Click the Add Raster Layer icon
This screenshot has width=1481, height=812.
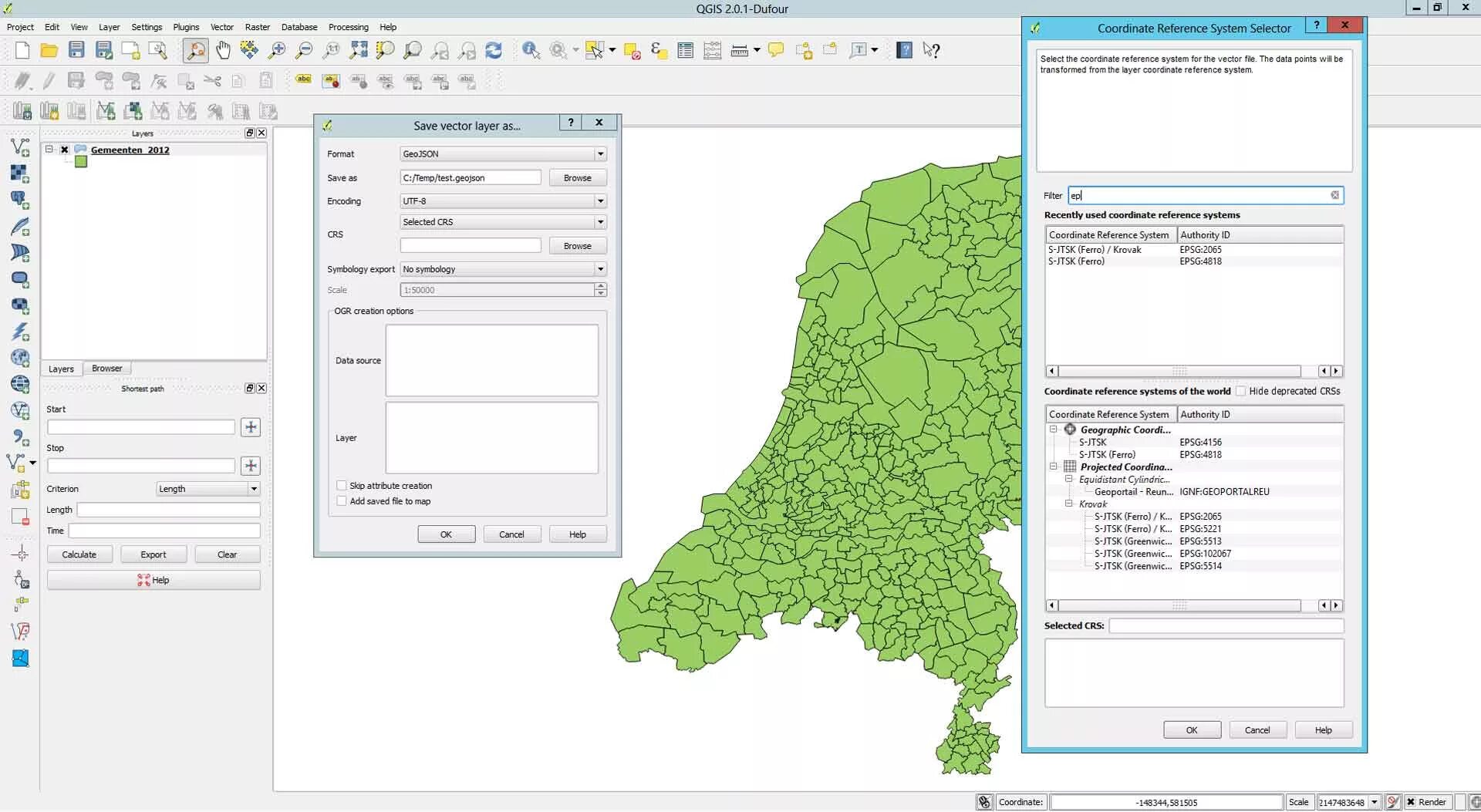pos(20,174)
